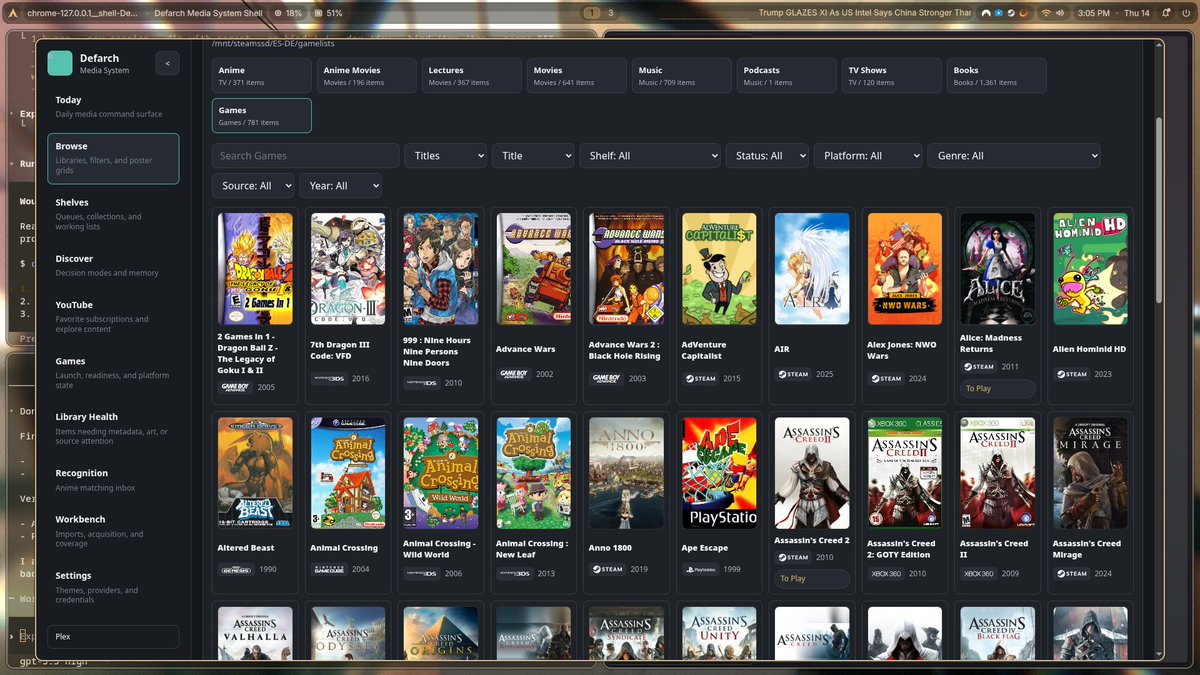Screen dimensions: 1200x675
Task: Open the Titles view dropdown
Action: 445,156
